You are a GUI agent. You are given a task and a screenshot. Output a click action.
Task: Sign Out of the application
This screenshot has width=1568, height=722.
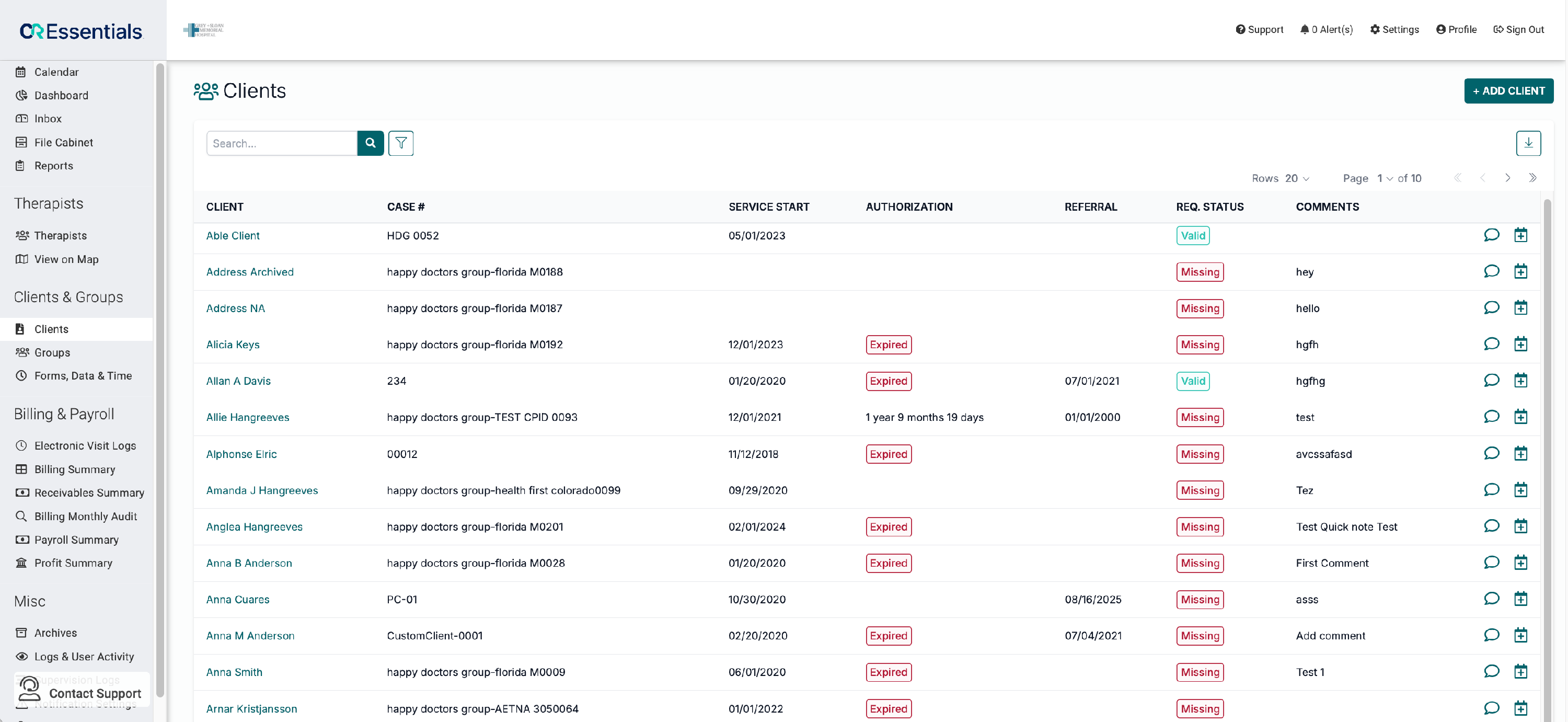point(1519,29)
